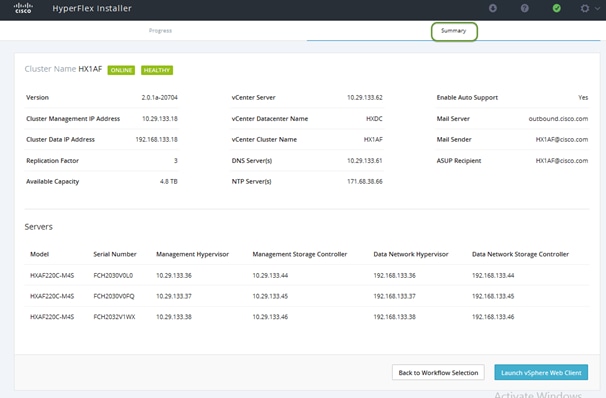The height and width of the screenshot is (398, 606).
Task: Expand the settings gear dropdown arrow
Action: [597, 9]
